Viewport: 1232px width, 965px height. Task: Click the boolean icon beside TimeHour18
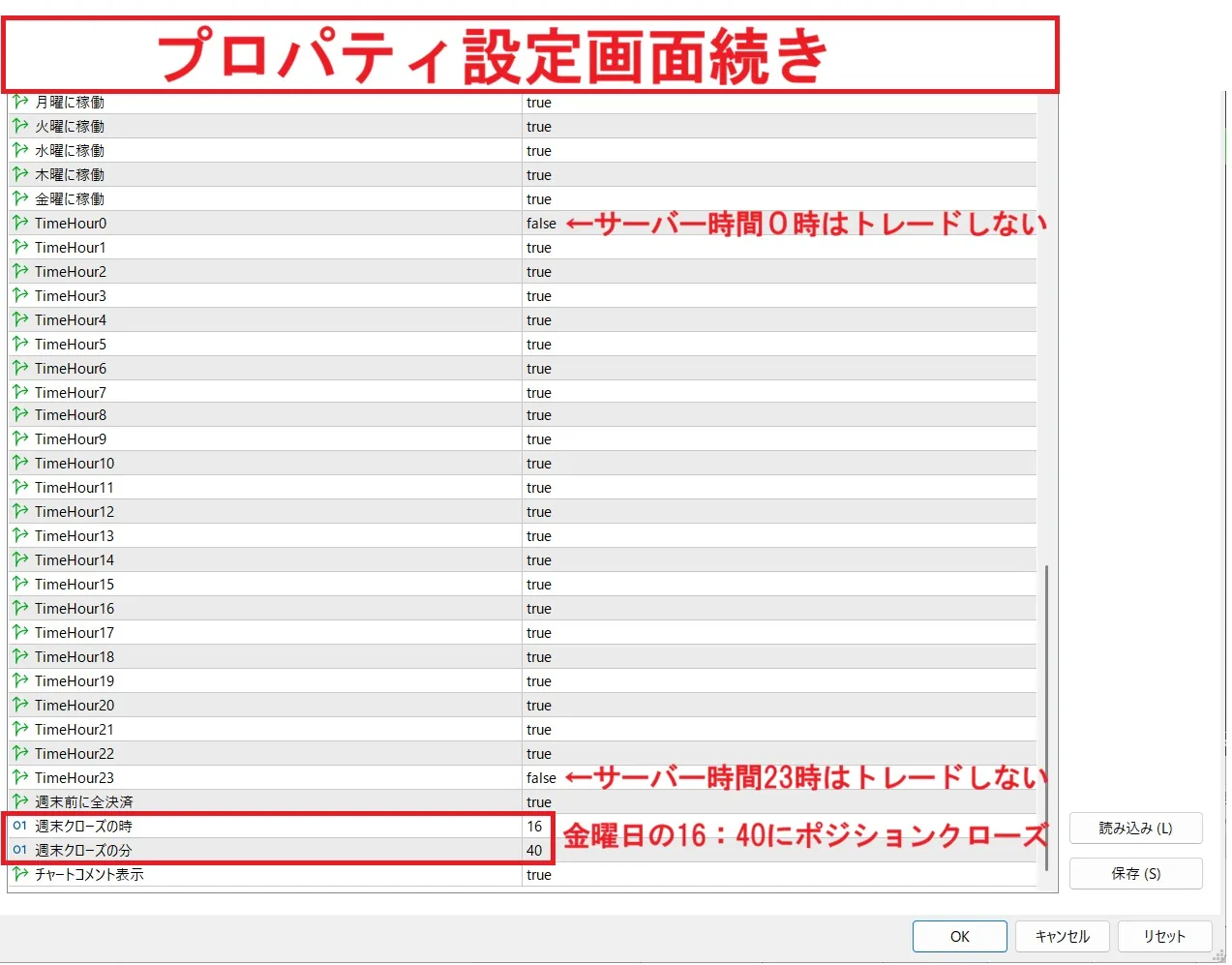pyautogui.click(x=20, y=656)
